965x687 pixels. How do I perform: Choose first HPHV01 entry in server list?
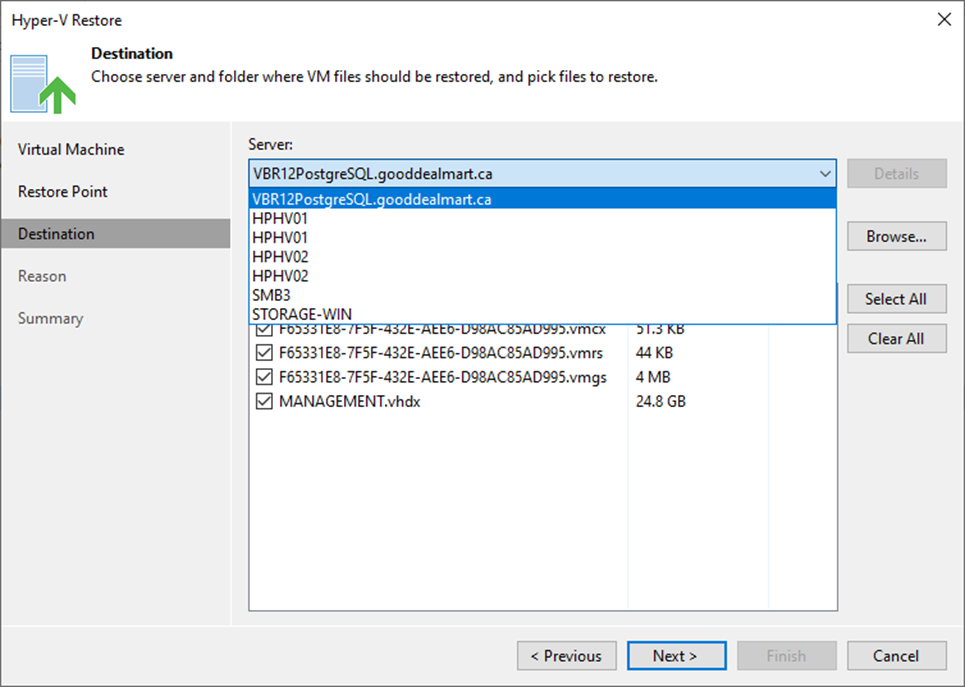(542, 219)
